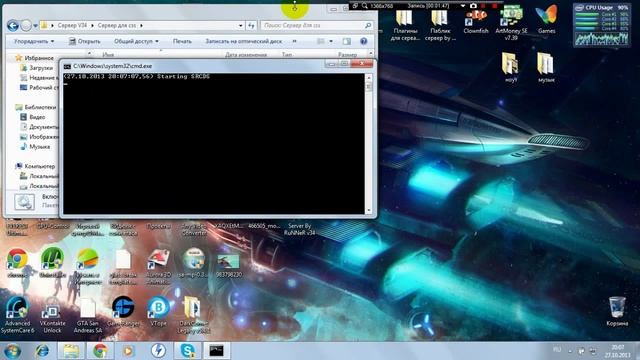
Task: Expand the address bar history dropdown
Action: (240, 25)
